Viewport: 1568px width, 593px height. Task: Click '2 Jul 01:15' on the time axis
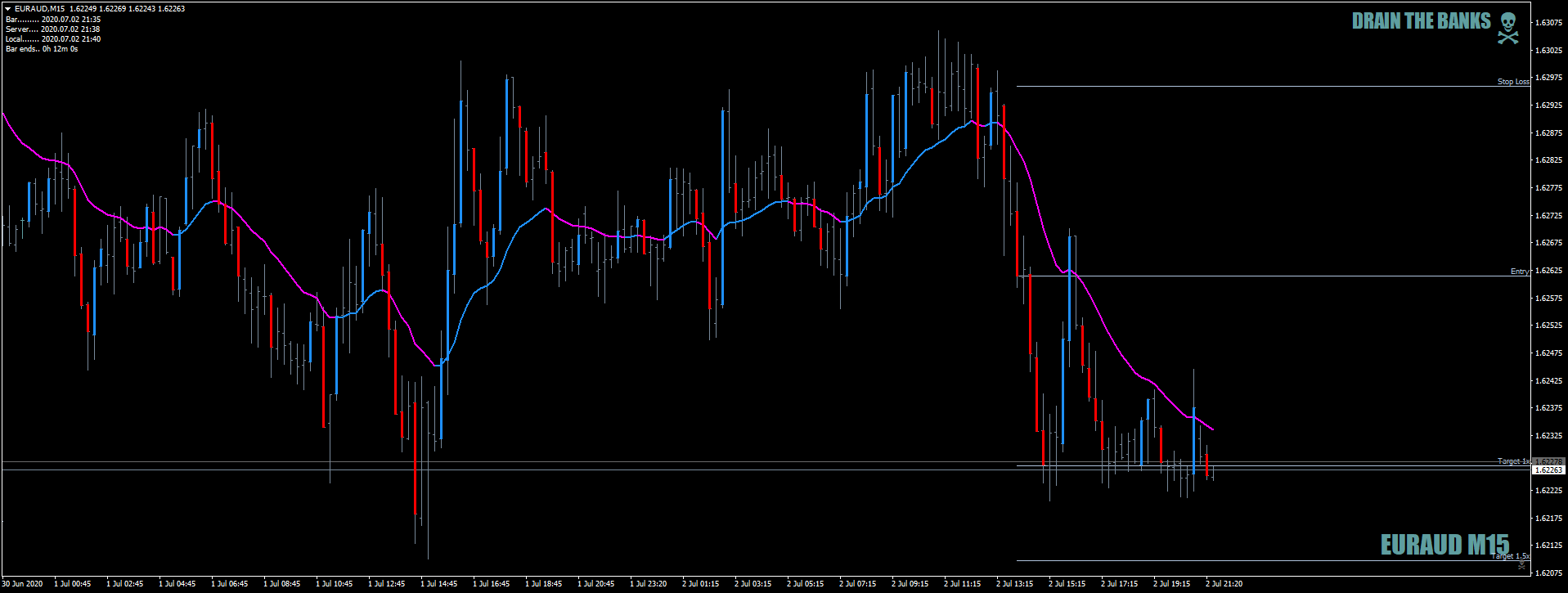click(700, 584)
